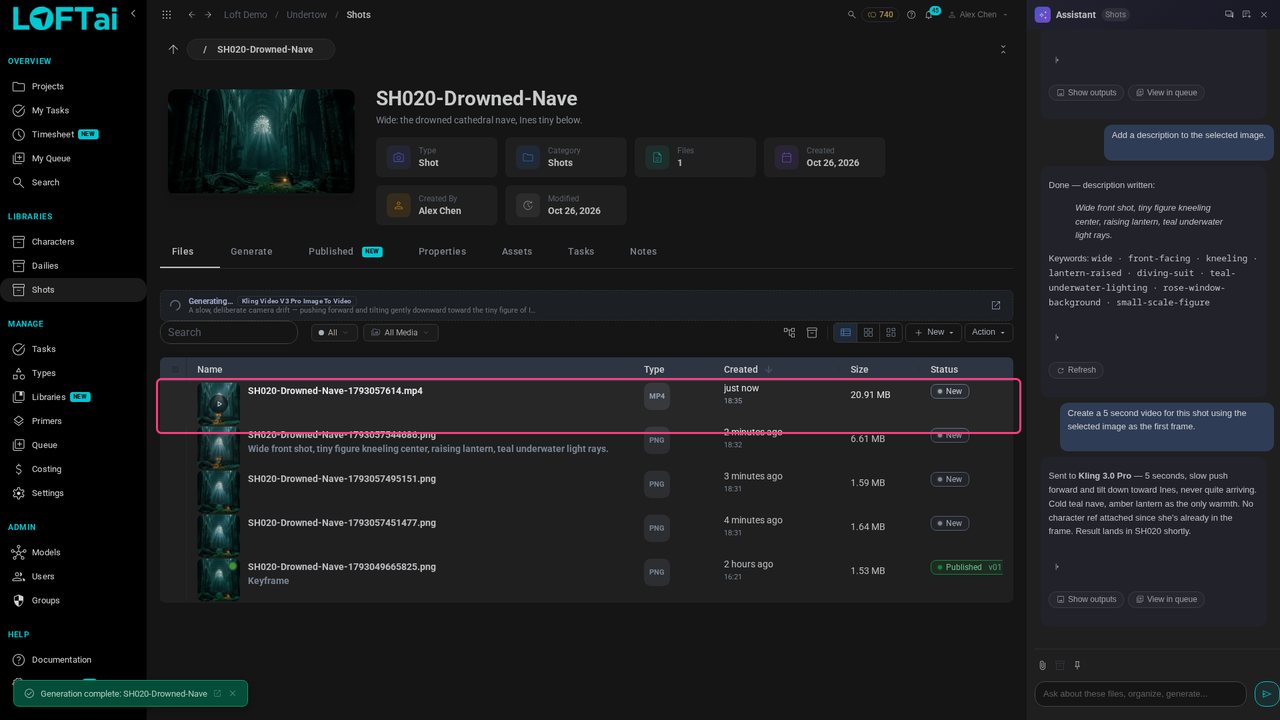Click the help question mark icon
The width and height of the screenshot is (1280, 720).
pyautogui.click(x=911, y=15)
